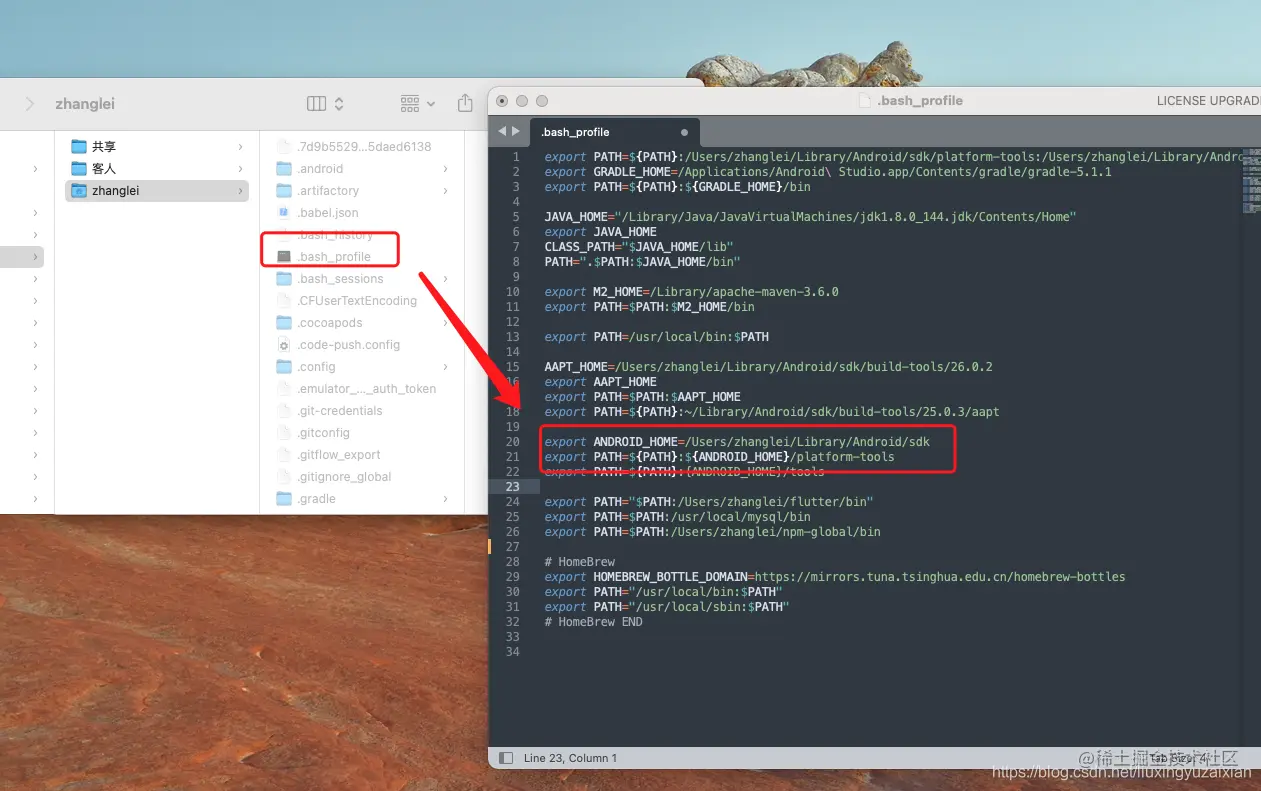Click the HOMEBREW_BOTTLE_DOMAIN tsinghua mirror line
The height and width of the screenshot is (791, 1261).
coord(835,577)
